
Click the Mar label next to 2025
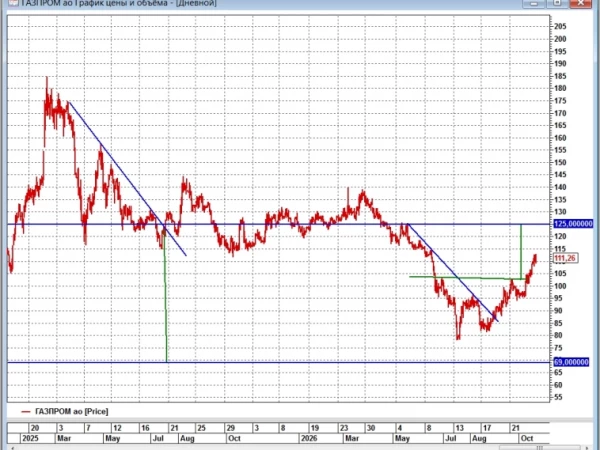click(x=64, y=439)
